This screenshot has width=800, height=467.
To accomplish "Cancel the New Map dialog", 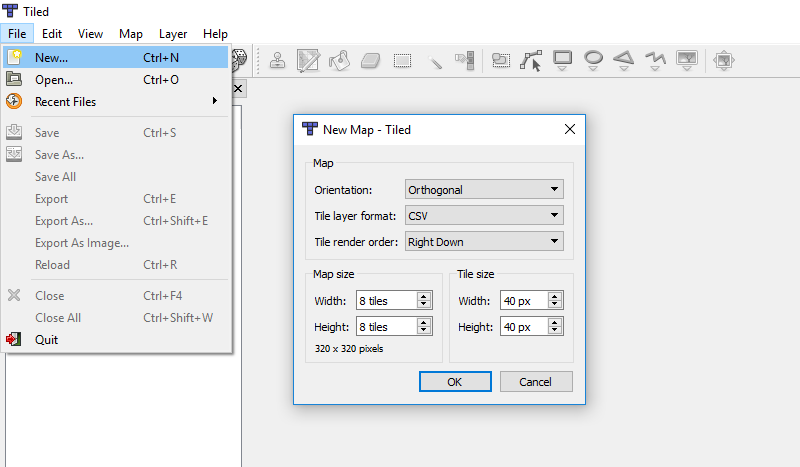I will [x=536, y=382].
